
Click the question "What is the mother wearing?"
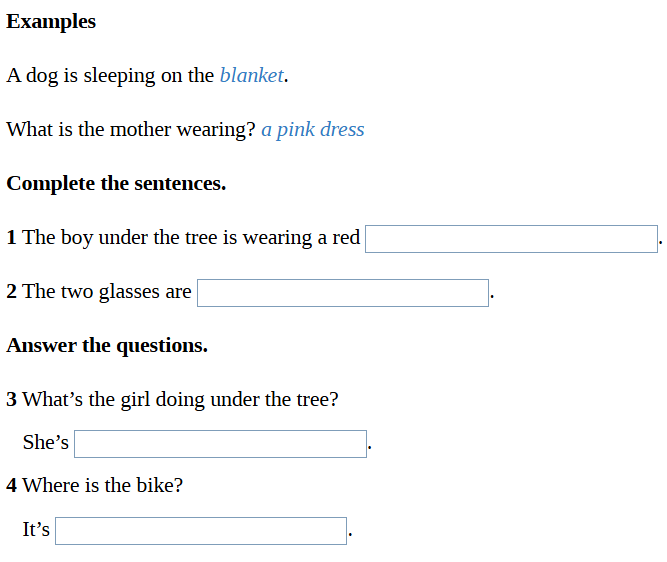point(131,130)
